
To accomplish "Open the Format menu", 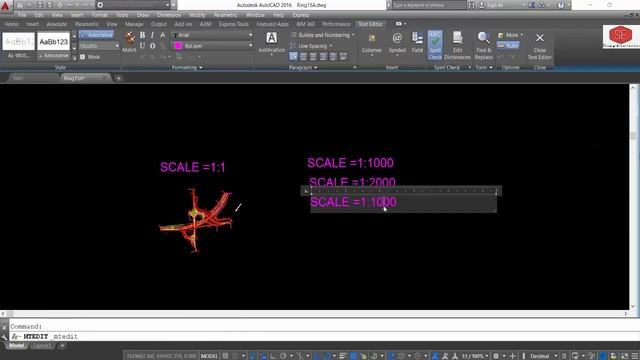I will pos(99,15).
